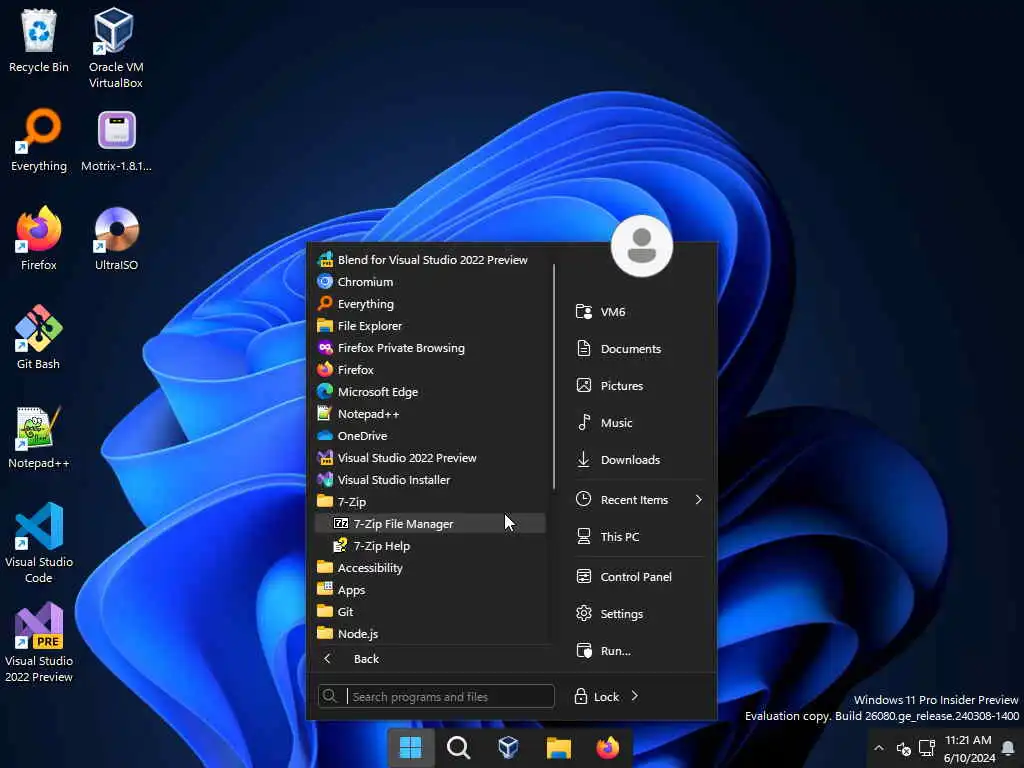Expand the Node.js folder
The width and height of the screenshot is (1024, 768).
point(430,633)
